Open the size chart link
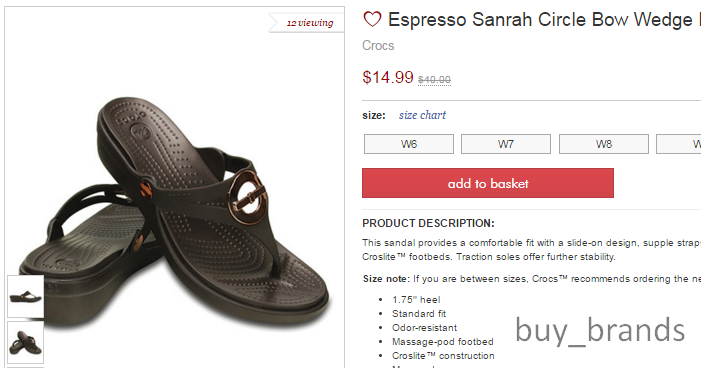This screenshot has width=701, height=368. pyautogui.click(x=422, y=115)
